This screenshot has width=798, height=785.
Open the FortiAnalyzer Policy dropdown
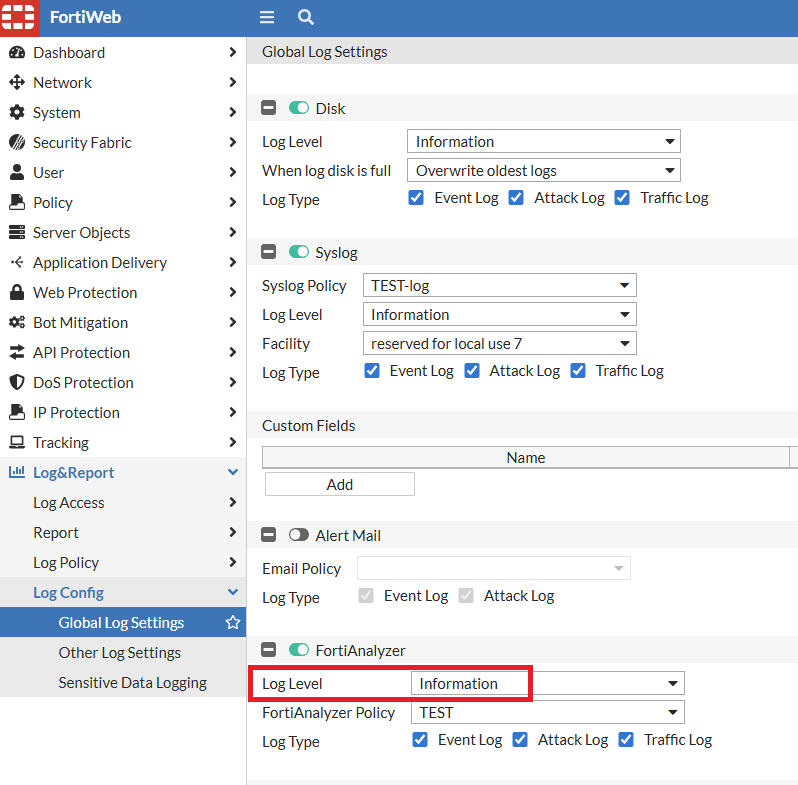547,712
